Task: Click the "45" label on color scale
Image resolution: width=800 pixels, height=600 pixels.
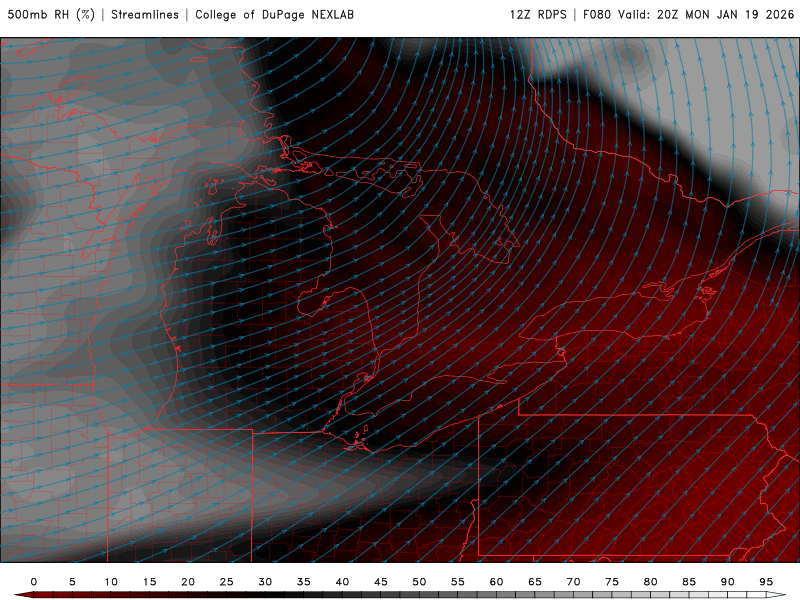Action: coord(381,582)
